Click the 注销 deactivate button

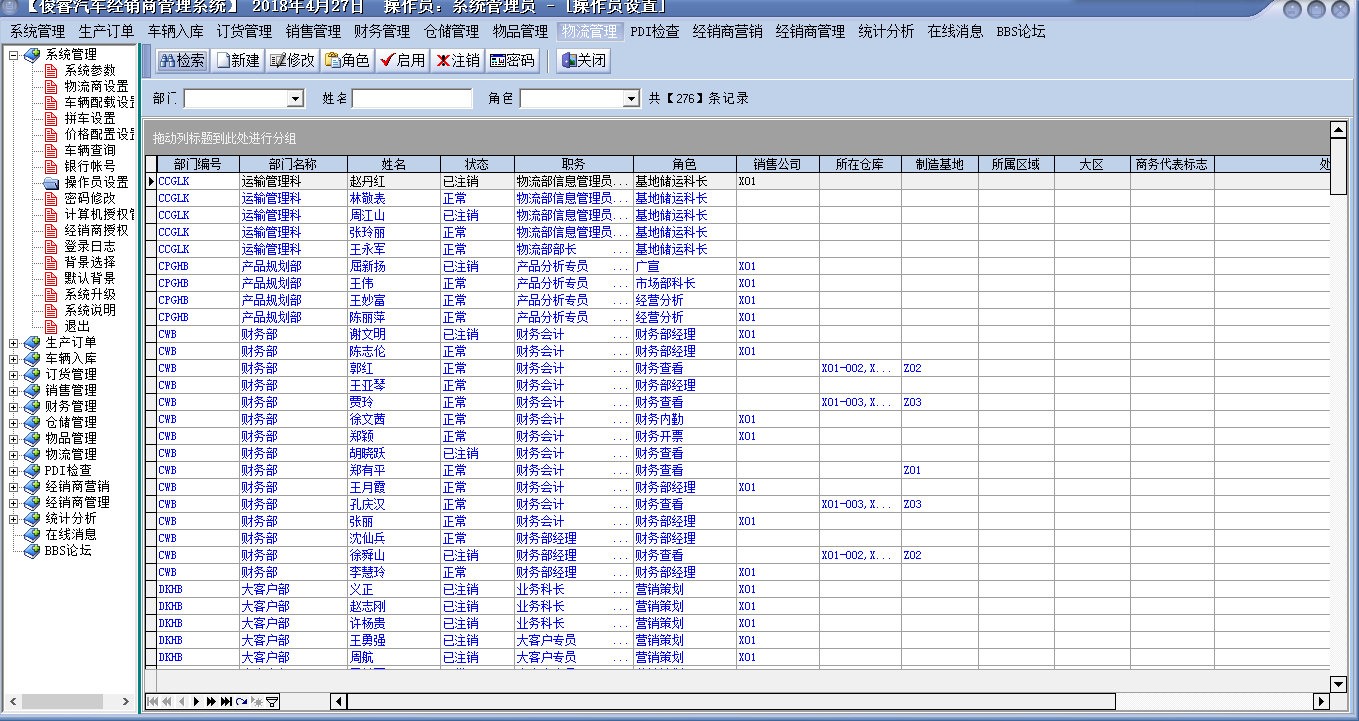[x=457, y=61]
